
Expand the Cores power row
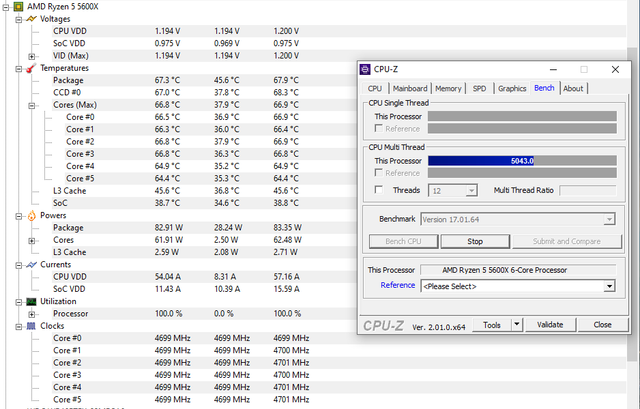31,240
